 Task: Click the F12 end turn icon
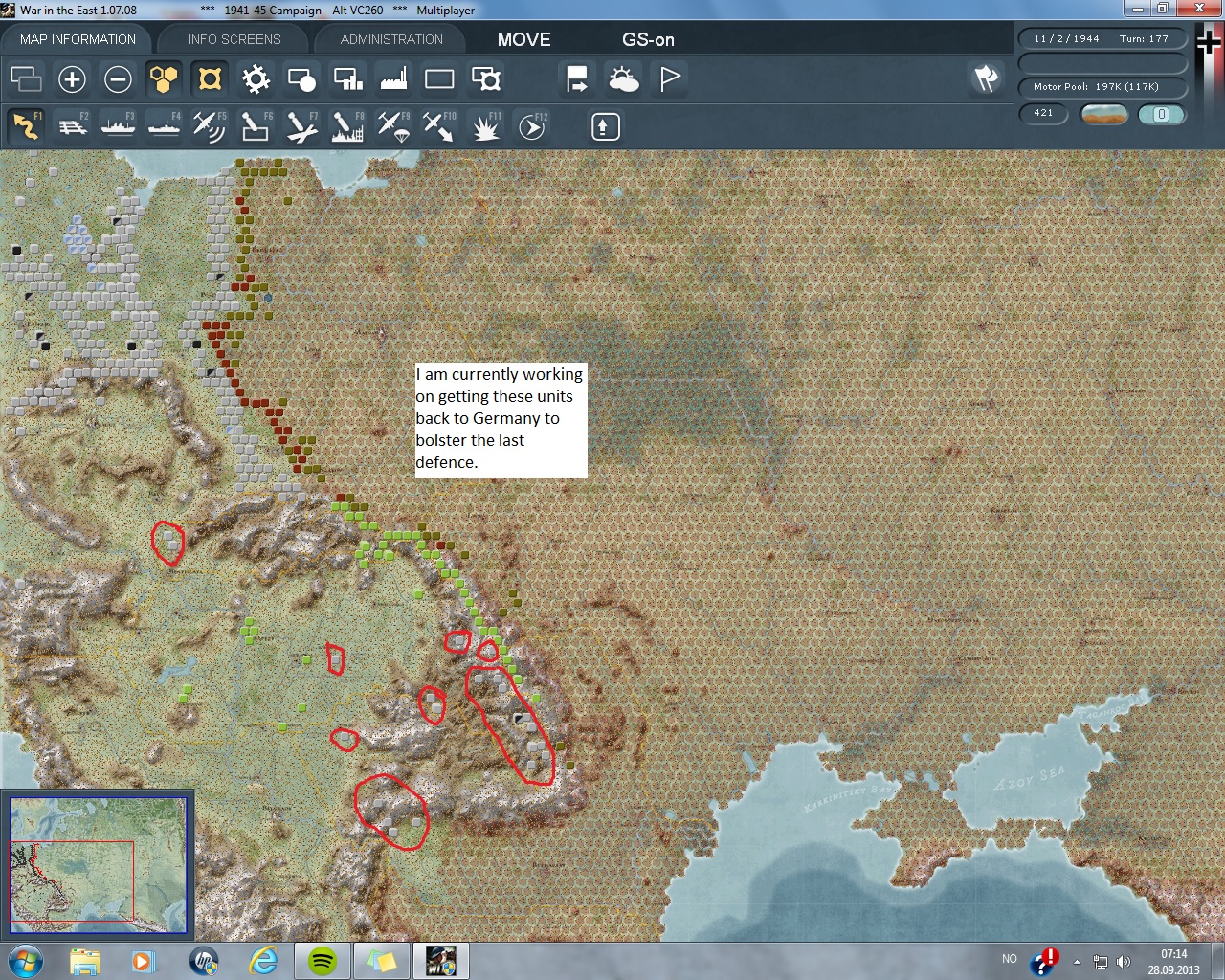click(x=532, y=126)
